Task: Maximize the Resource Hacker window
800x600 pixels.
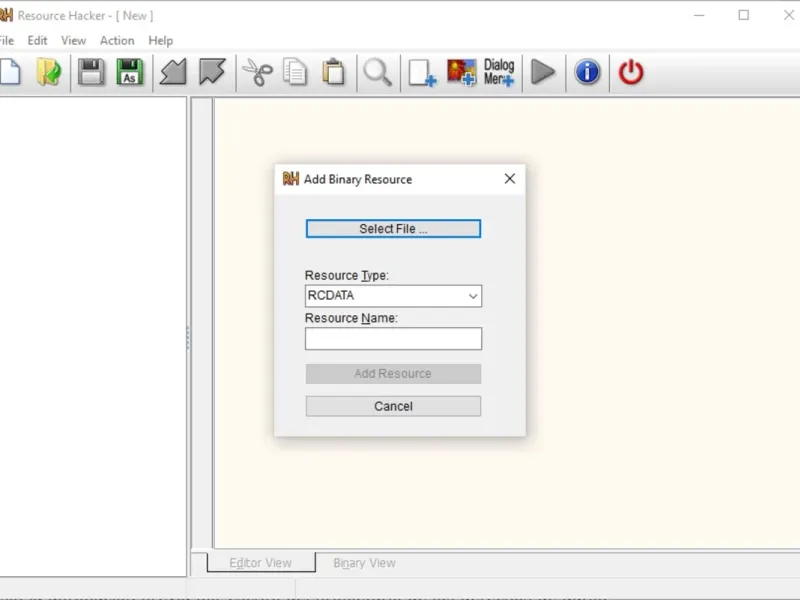Action: tap(744, 15)
